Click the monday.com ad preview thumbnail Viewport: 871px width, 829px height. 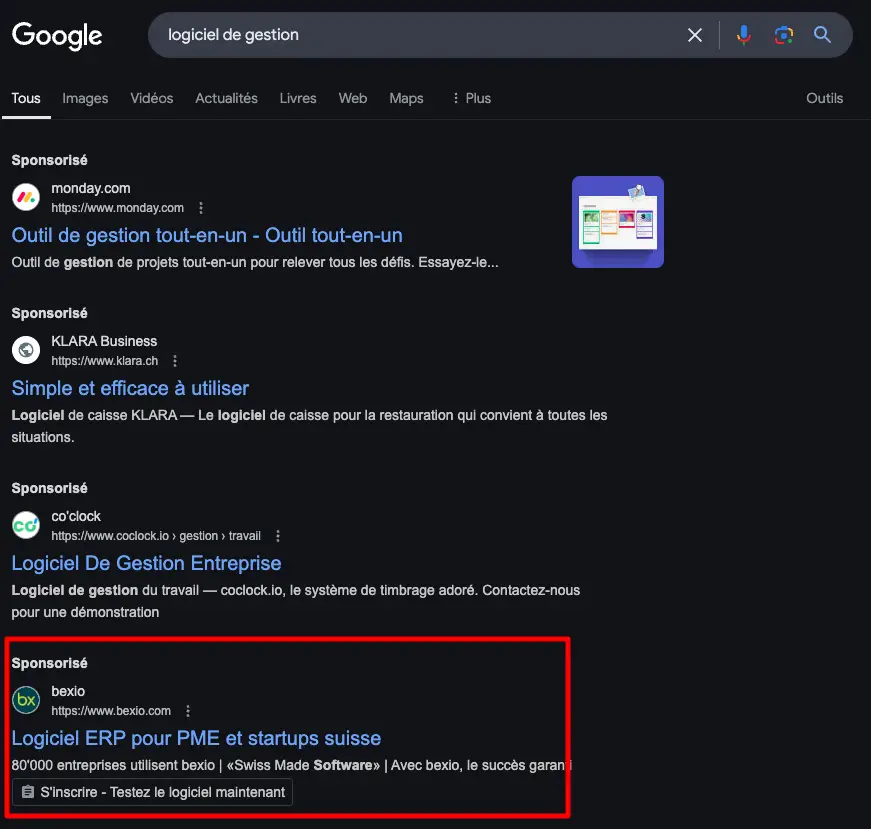point(617,221)
